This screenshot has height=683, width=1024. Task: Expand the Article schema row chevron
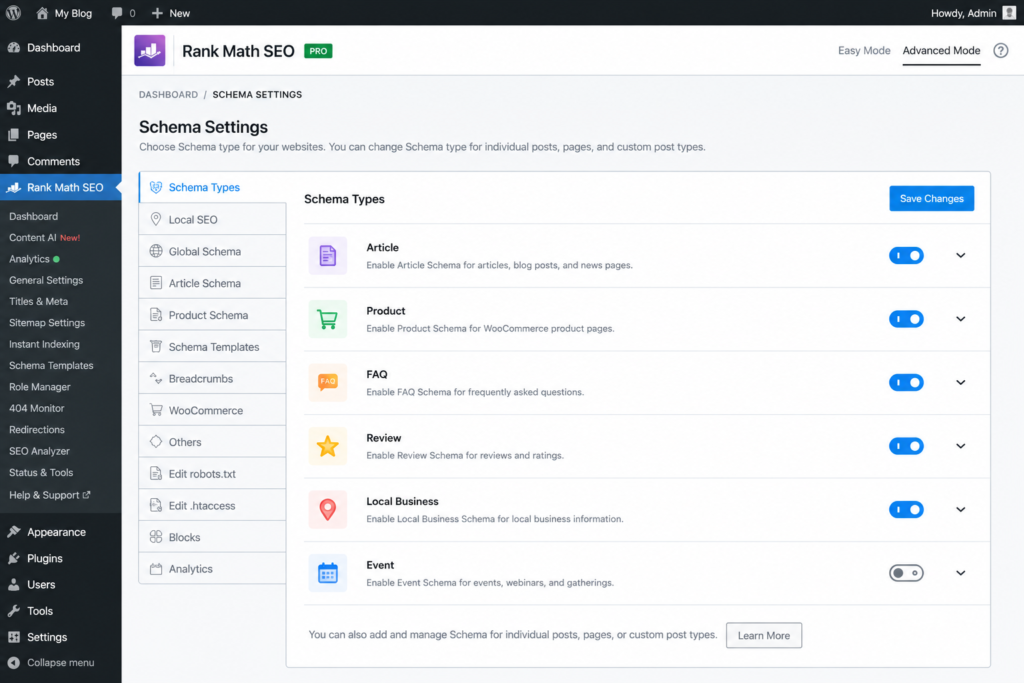tap(961, 255)
